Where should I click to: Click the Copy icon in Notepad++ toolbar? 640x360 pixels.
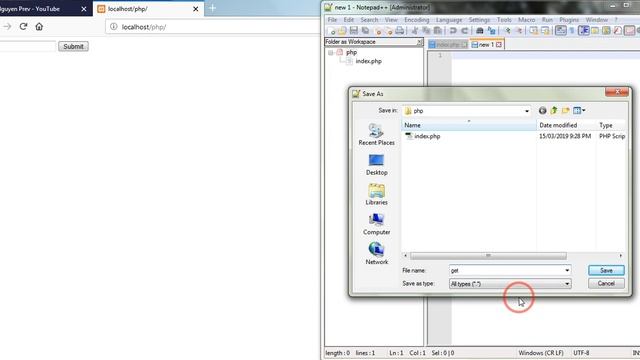426,31
